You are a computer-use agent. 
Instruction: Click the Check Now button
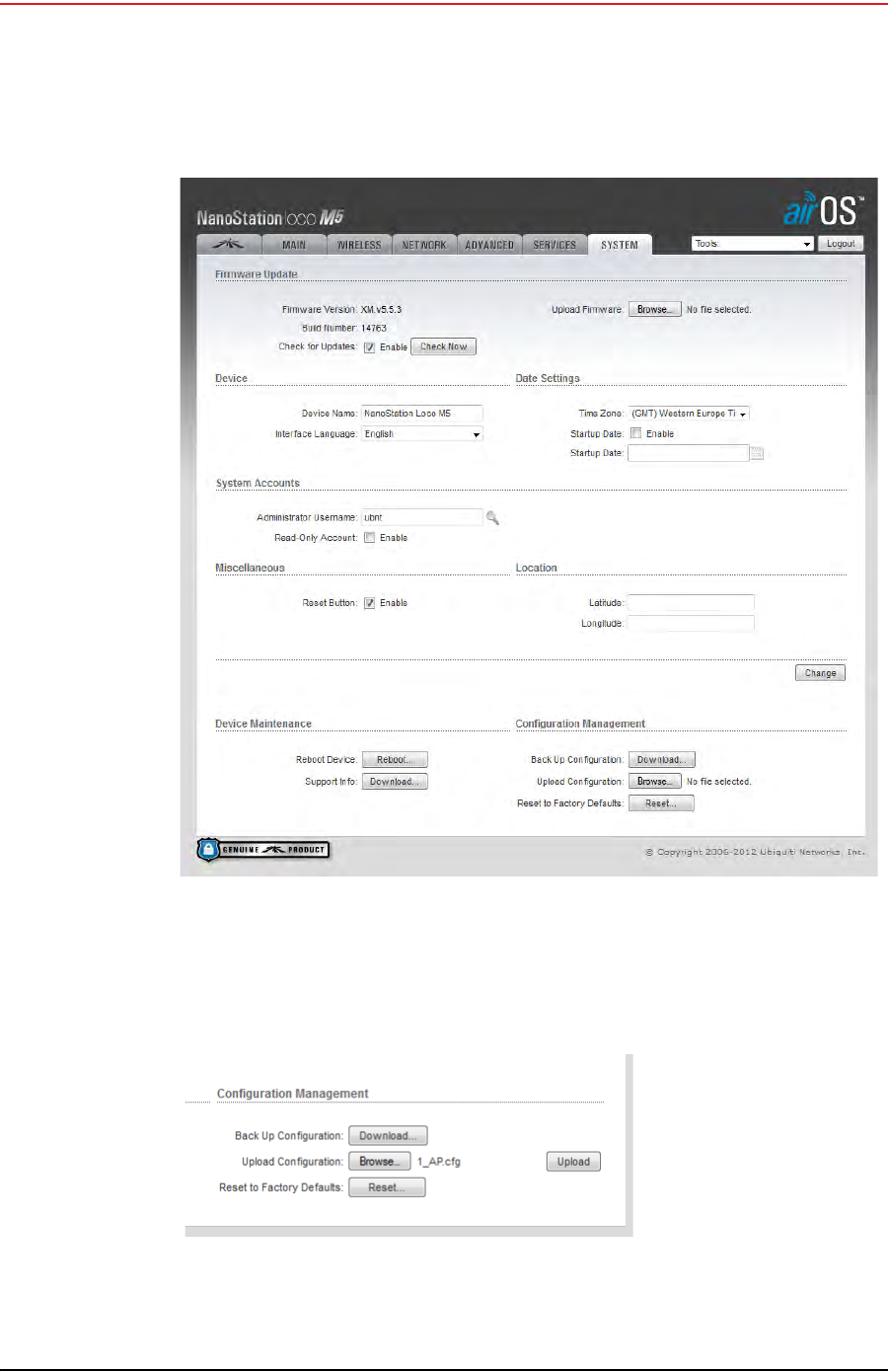click(x=443, y=346)
